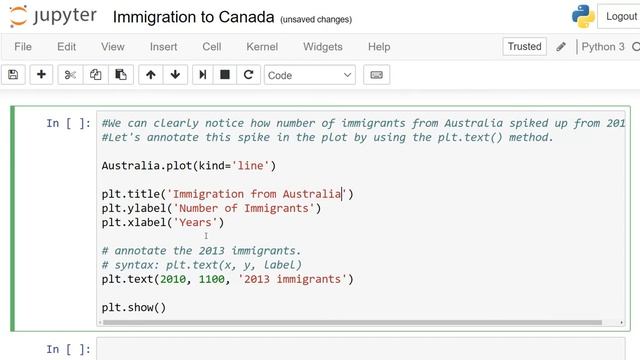This screenshot has height=360, width=640.
Task: Click the plt.ylabel('Number of Immigrants') line
Action: [211, 208]
